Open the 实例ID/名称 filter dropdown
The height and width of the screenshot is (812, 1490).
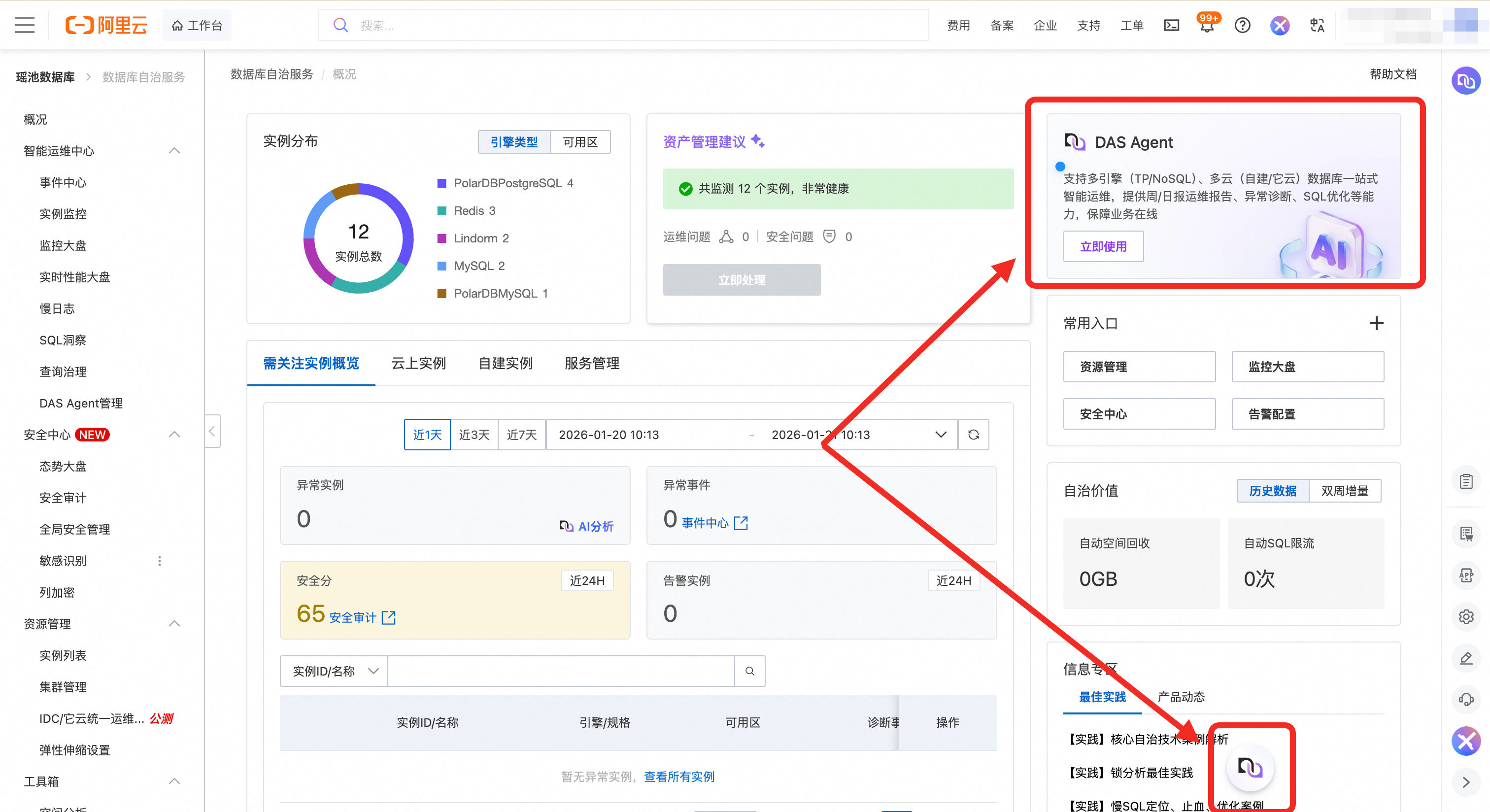coord(335,671)
